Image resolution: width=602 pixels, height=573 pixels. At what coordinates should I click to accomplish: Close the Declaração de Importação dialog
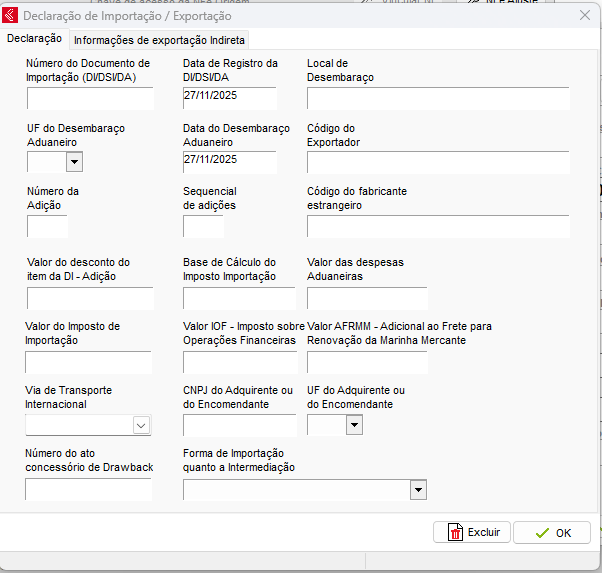(584, 15)
